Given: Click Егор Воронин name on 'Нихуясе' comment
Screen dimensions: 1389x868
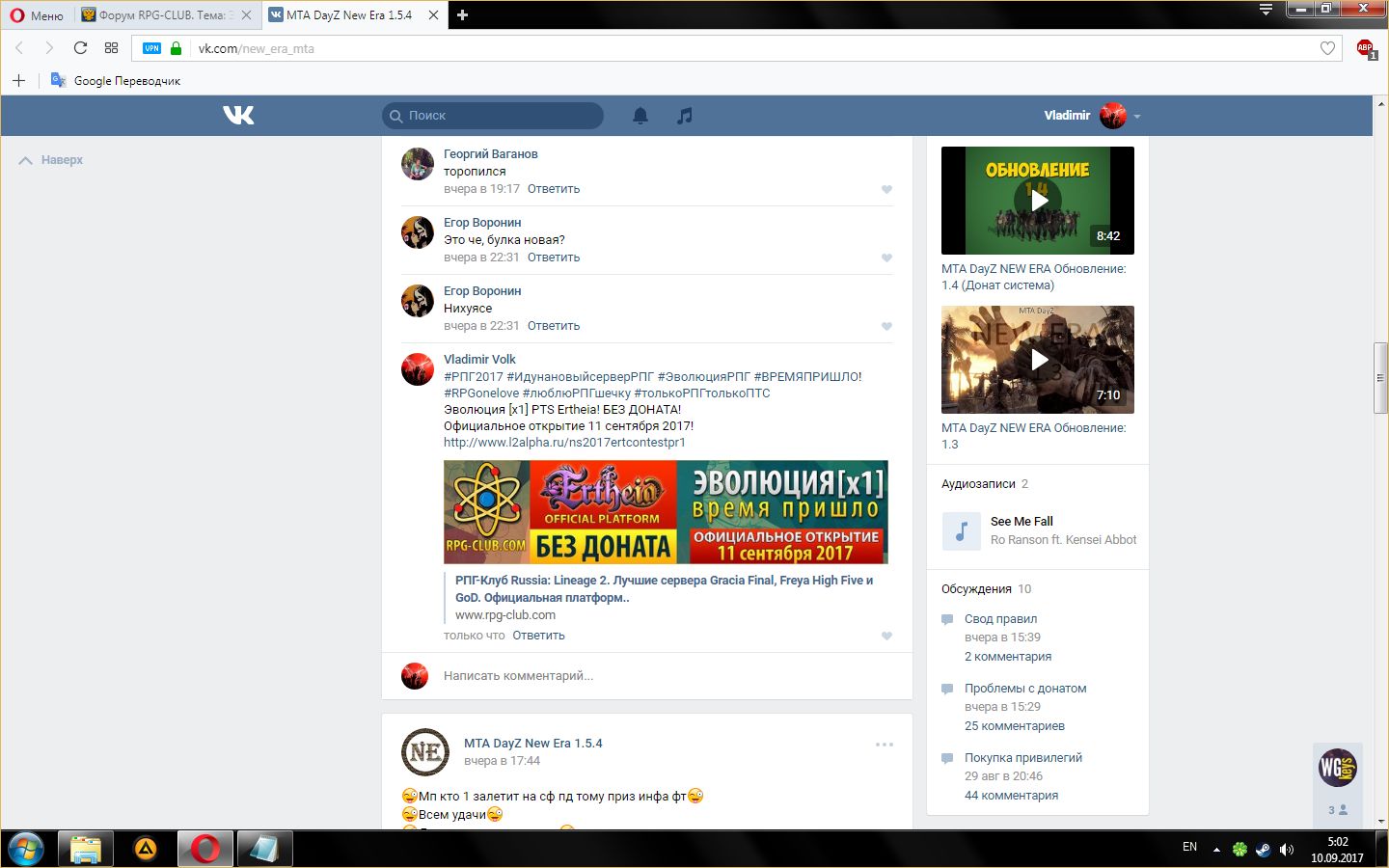Looking at the screenshot, I should click(x=482, y=291).
